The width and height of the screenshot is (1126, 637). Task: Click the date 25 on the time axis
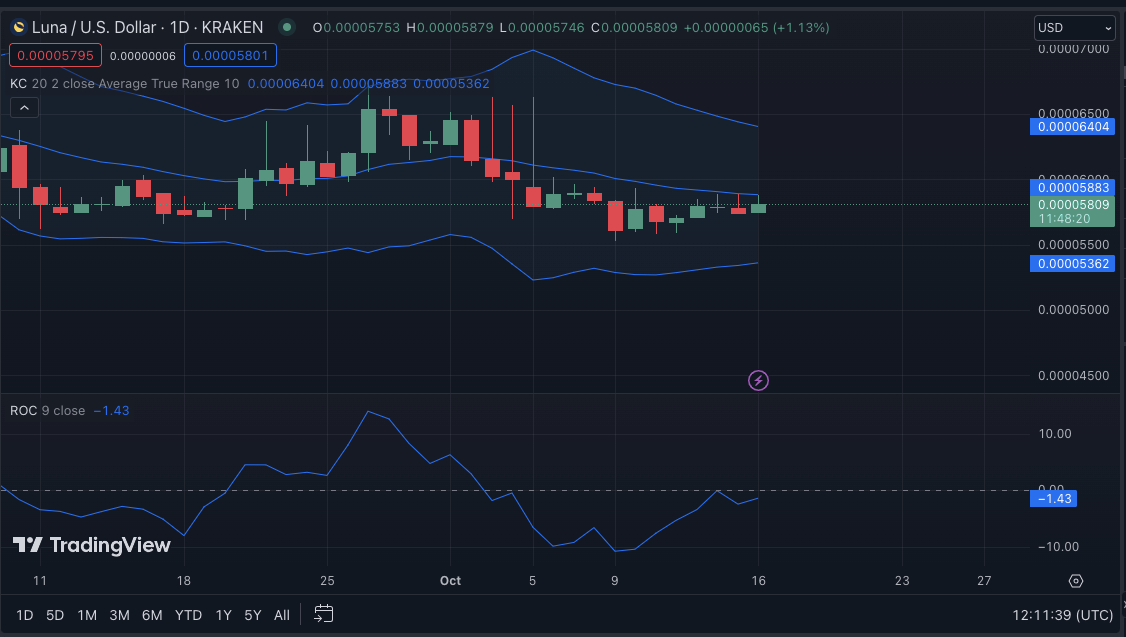click(327, 580)
